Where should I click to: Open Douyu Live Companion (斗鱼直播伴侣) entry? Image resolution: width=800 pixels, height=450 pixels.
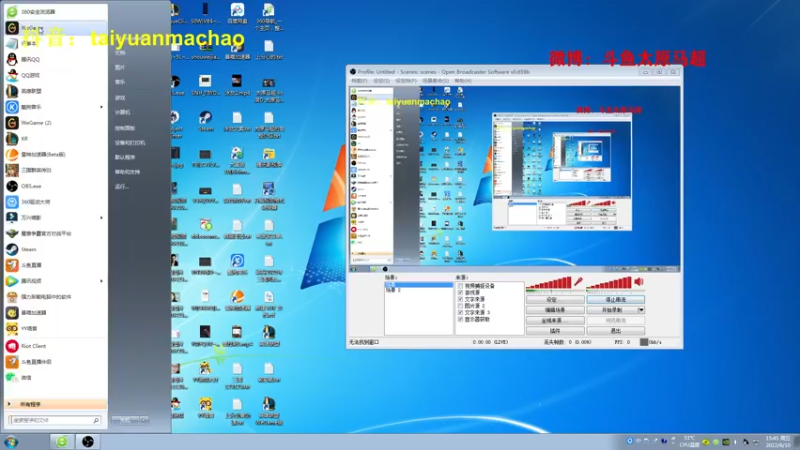tap(55, 361)
